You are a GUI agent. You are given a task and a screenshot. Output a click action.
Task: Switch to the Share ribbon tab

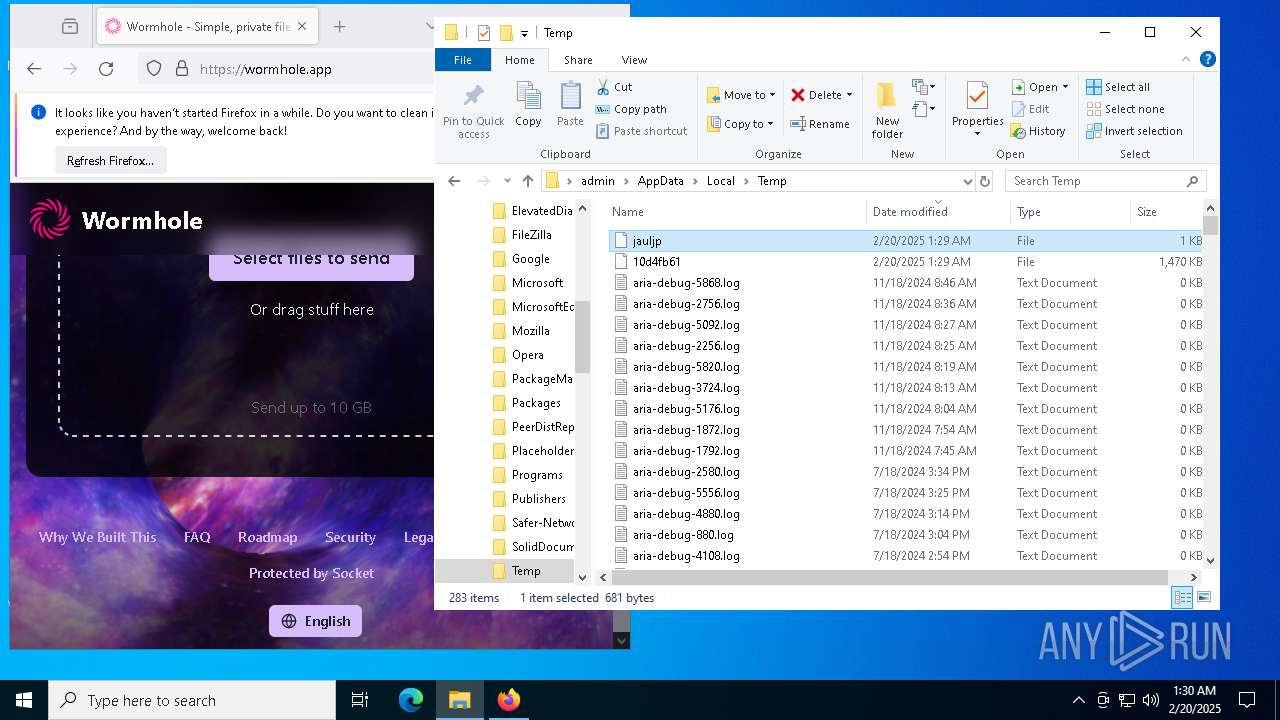578,60
